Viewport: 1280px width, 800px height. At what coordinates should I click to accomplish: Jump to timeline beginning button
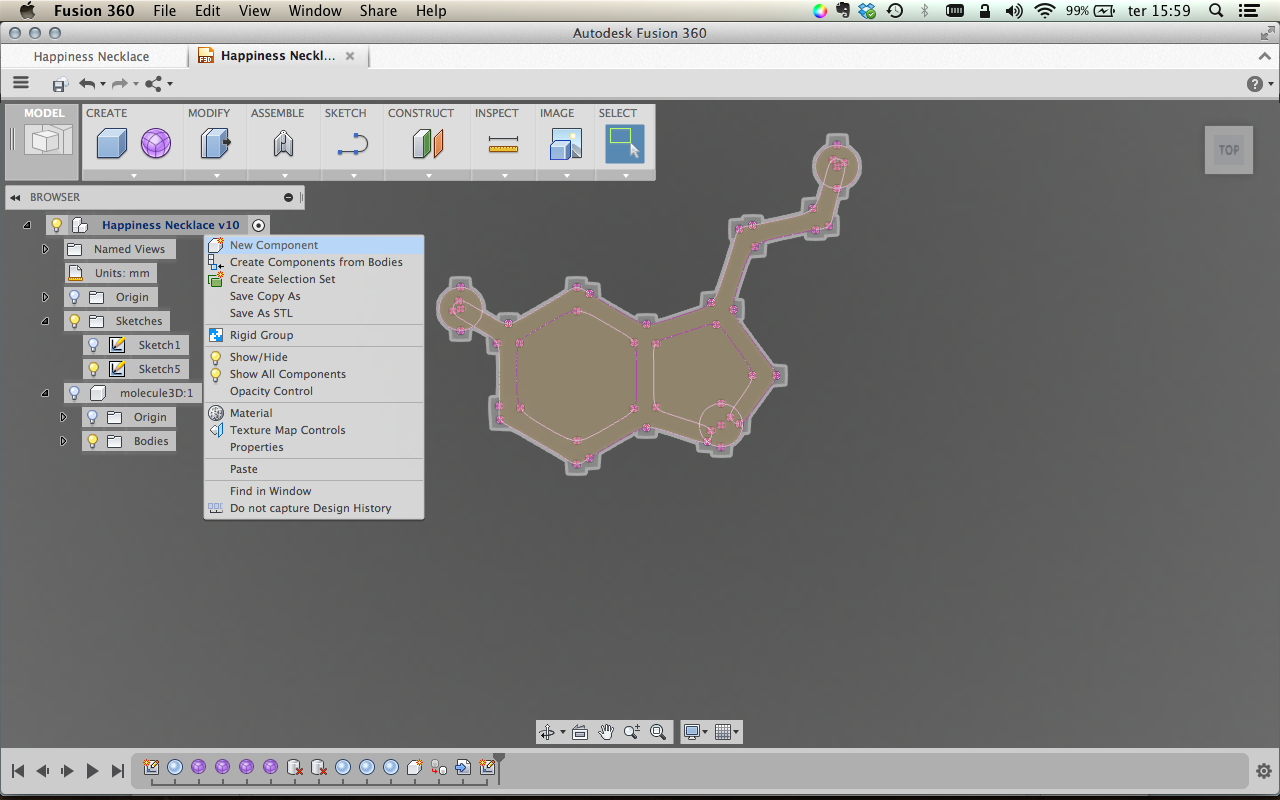[17, 771]
